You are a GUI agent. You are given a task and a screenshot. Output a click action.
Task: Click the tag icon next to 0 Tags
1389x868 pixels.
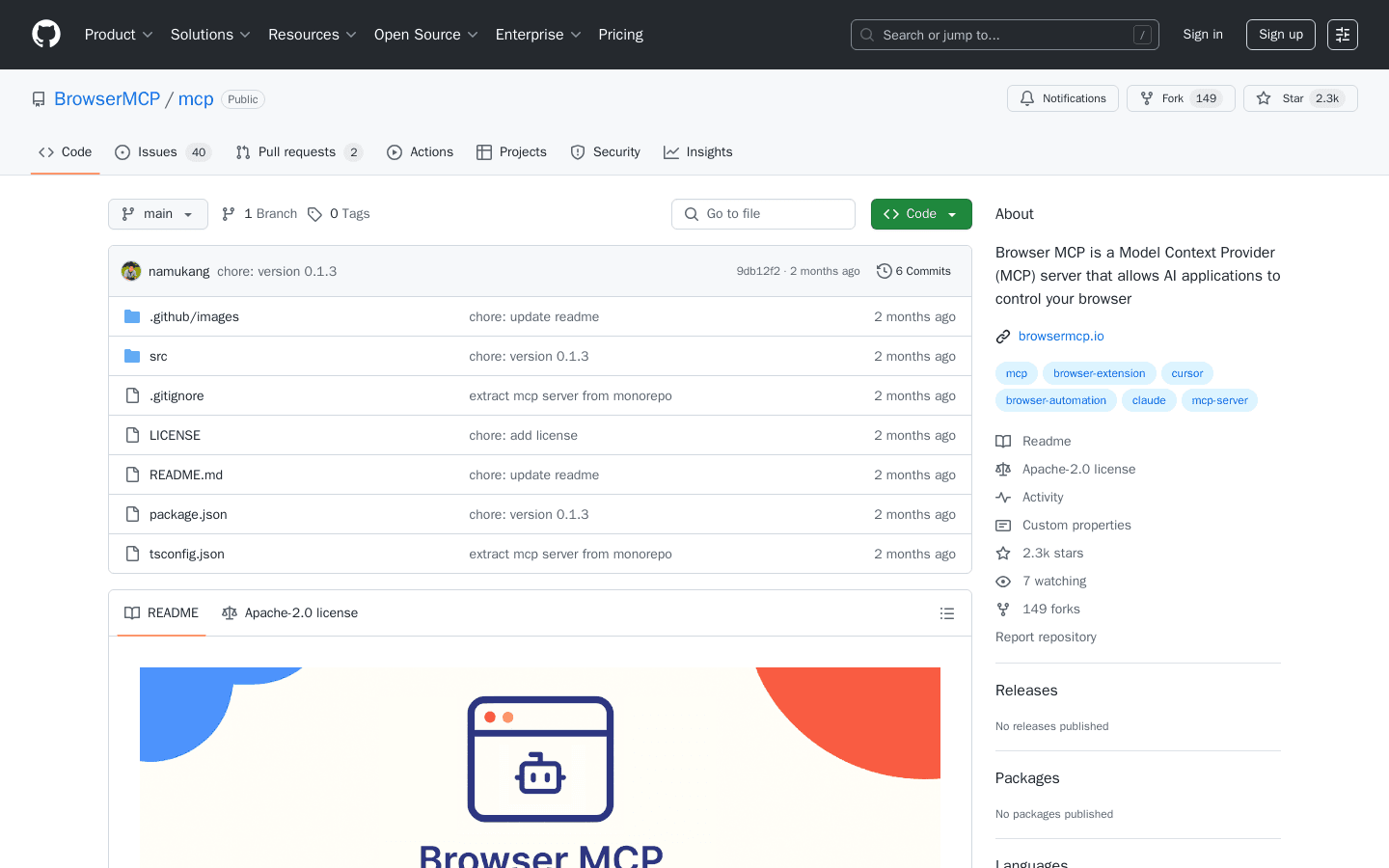pos(316,213)
